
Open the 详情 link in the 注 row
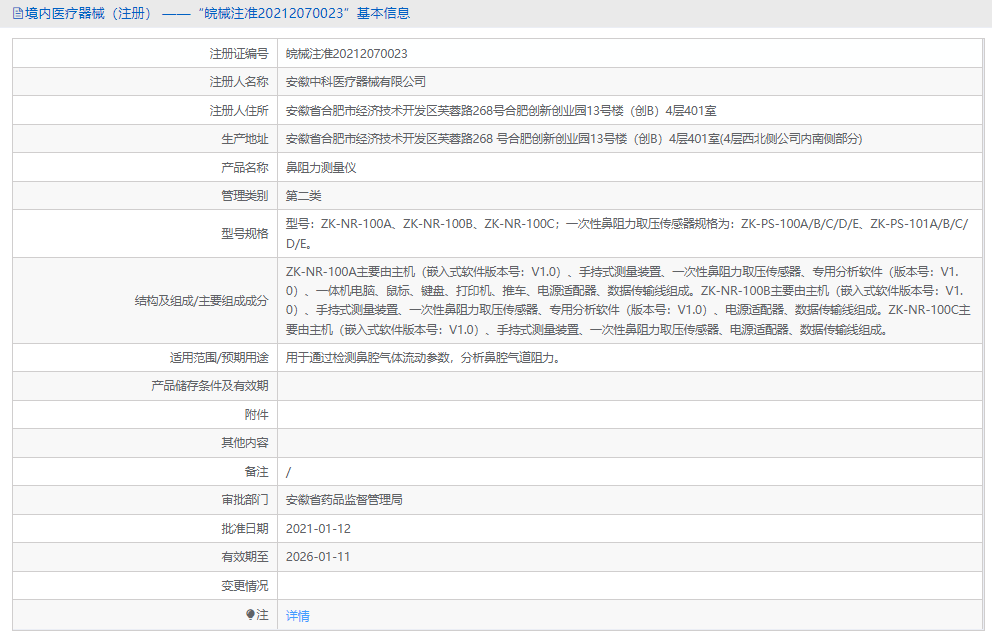(297, 616)
